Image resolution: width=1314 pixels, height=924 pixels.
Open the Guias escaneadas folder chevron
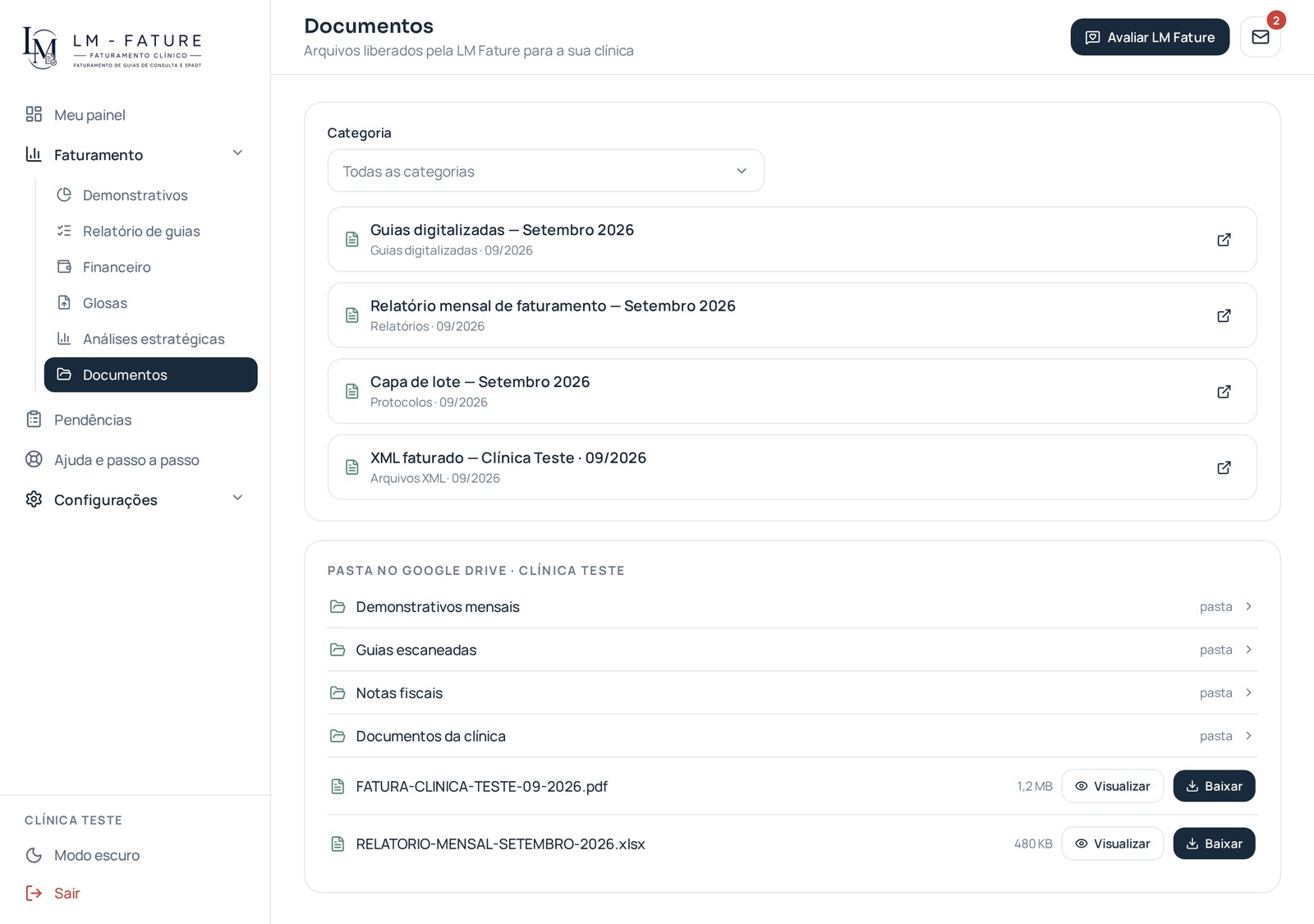pyautogui.click(x=1248, y=650)
